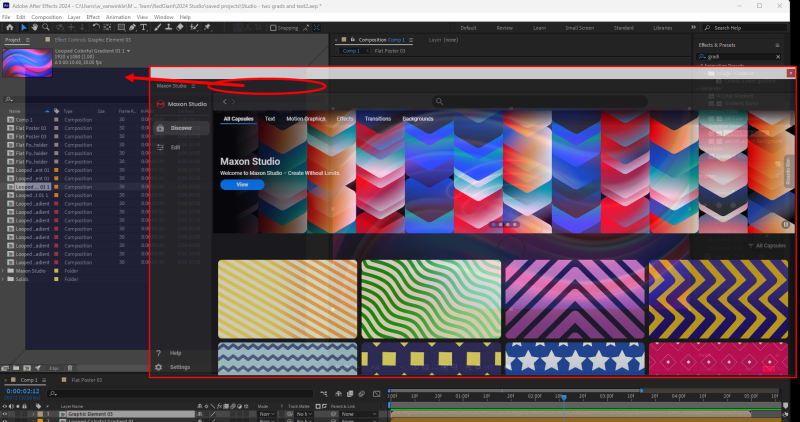Click the blue View button

click(x=242, y=185)
